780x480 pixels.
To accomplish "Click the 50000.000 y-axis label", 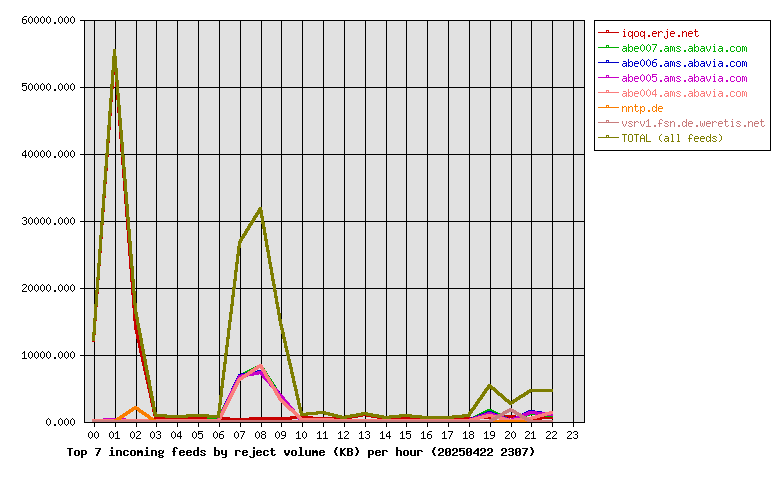I will [49, 88].
